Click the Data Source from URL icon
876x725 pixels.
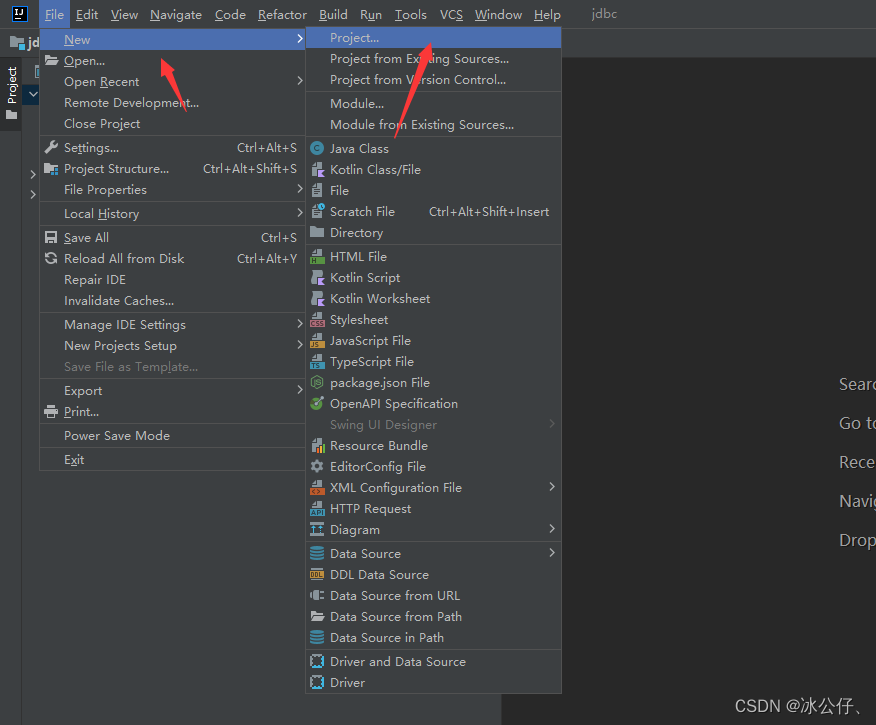click(x=317, y=595)
